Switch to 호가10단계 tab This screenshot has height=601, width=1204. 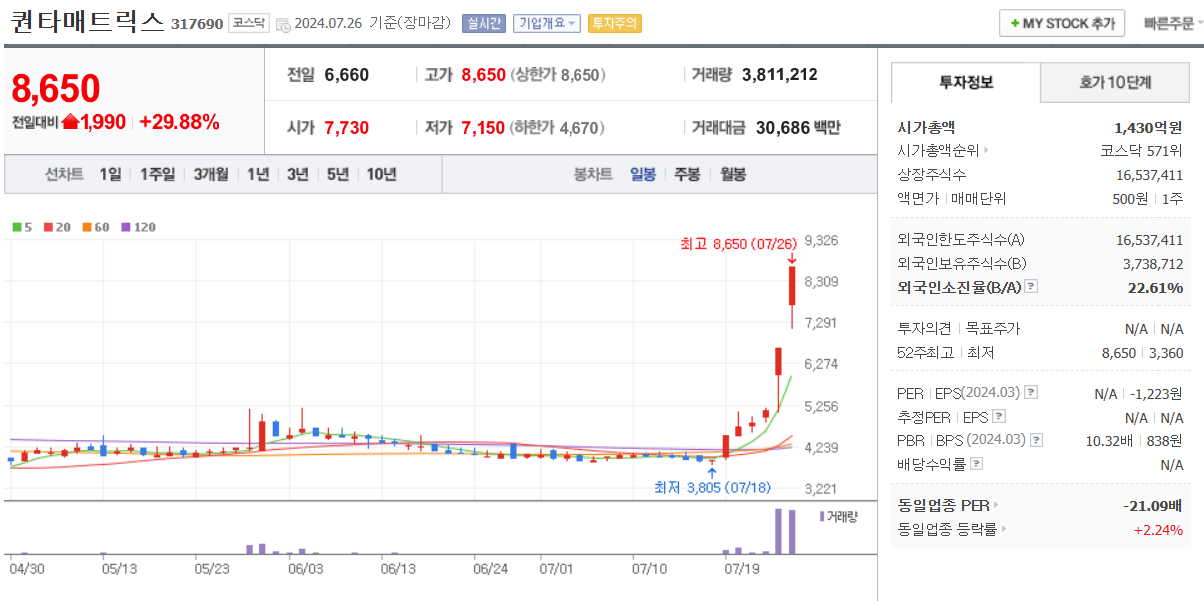(x=1115, y=82)
